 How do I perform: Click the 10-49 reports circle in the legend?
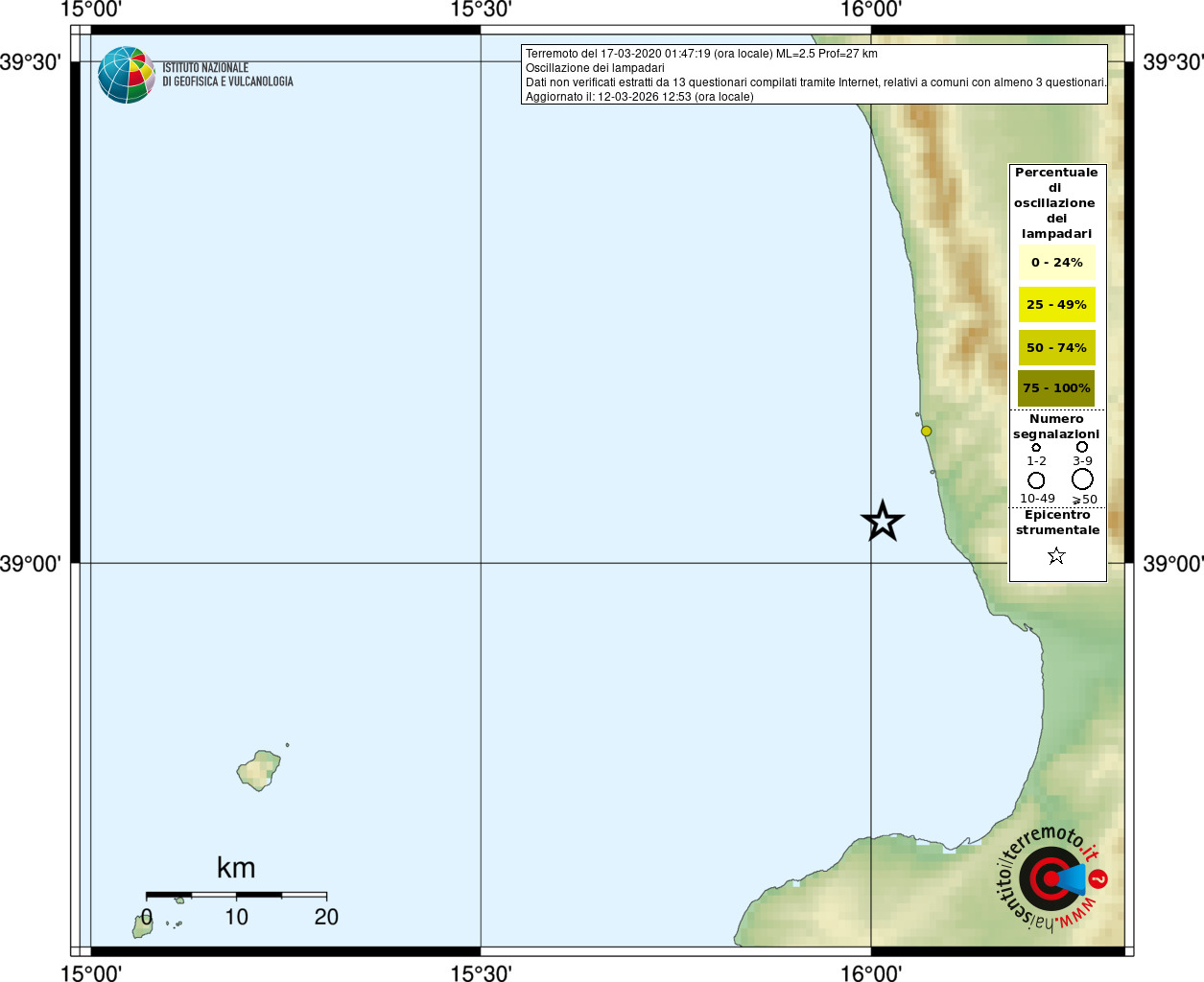(1036, 480)
